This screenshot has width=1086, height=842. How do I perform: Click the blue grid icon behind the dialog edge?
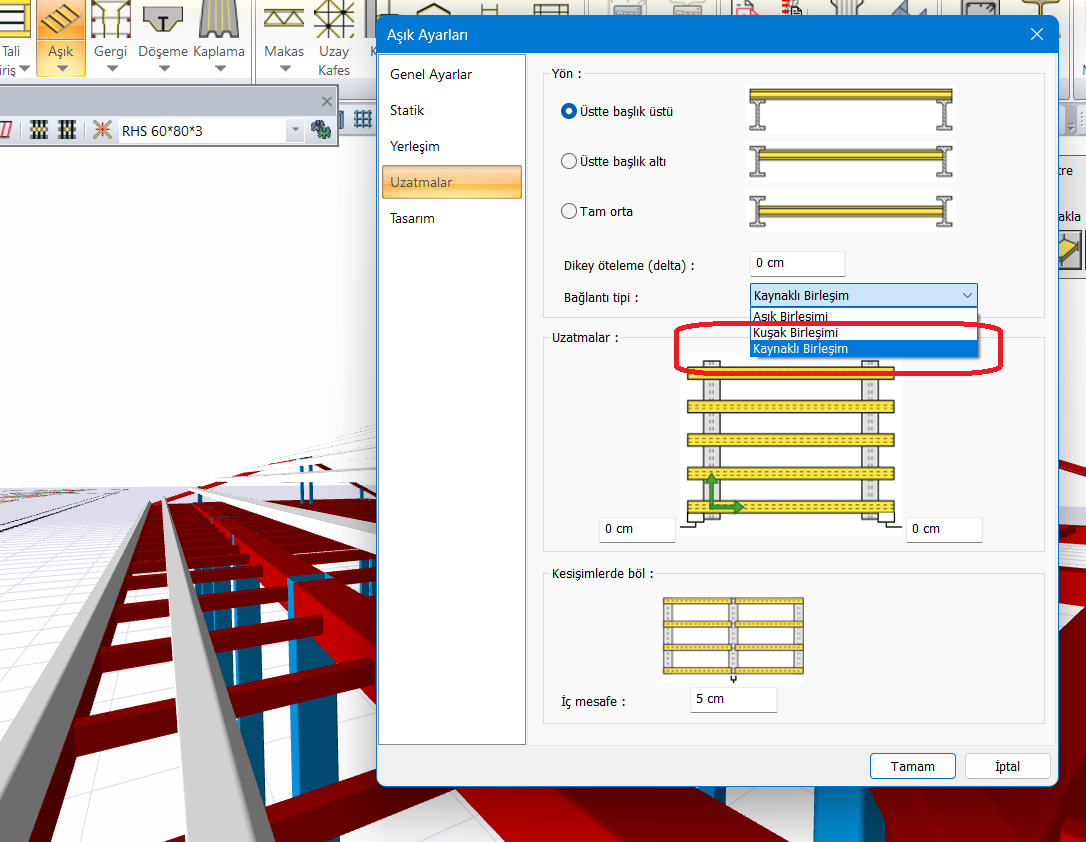click(x=363, y=119)
